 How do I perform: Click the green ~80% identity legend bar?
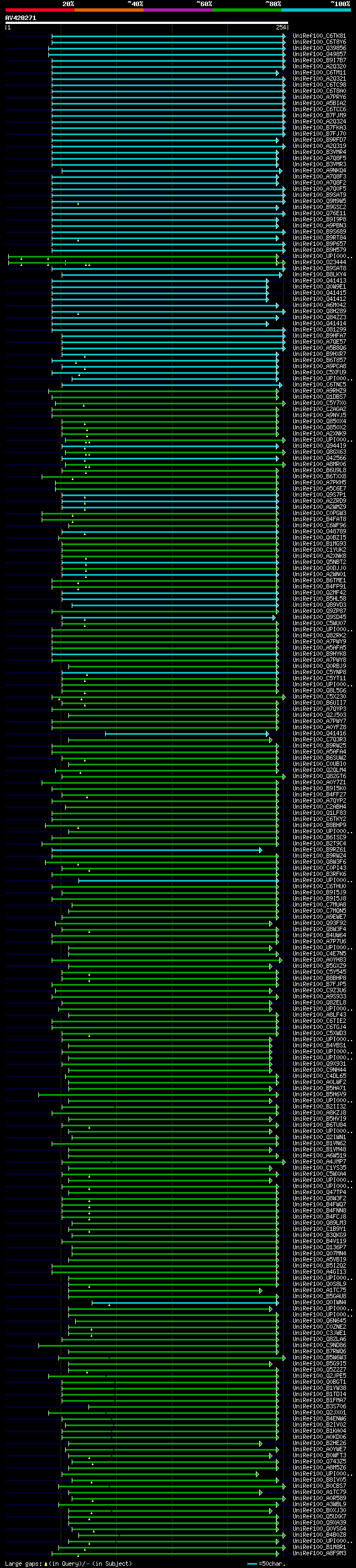[246, 10]
